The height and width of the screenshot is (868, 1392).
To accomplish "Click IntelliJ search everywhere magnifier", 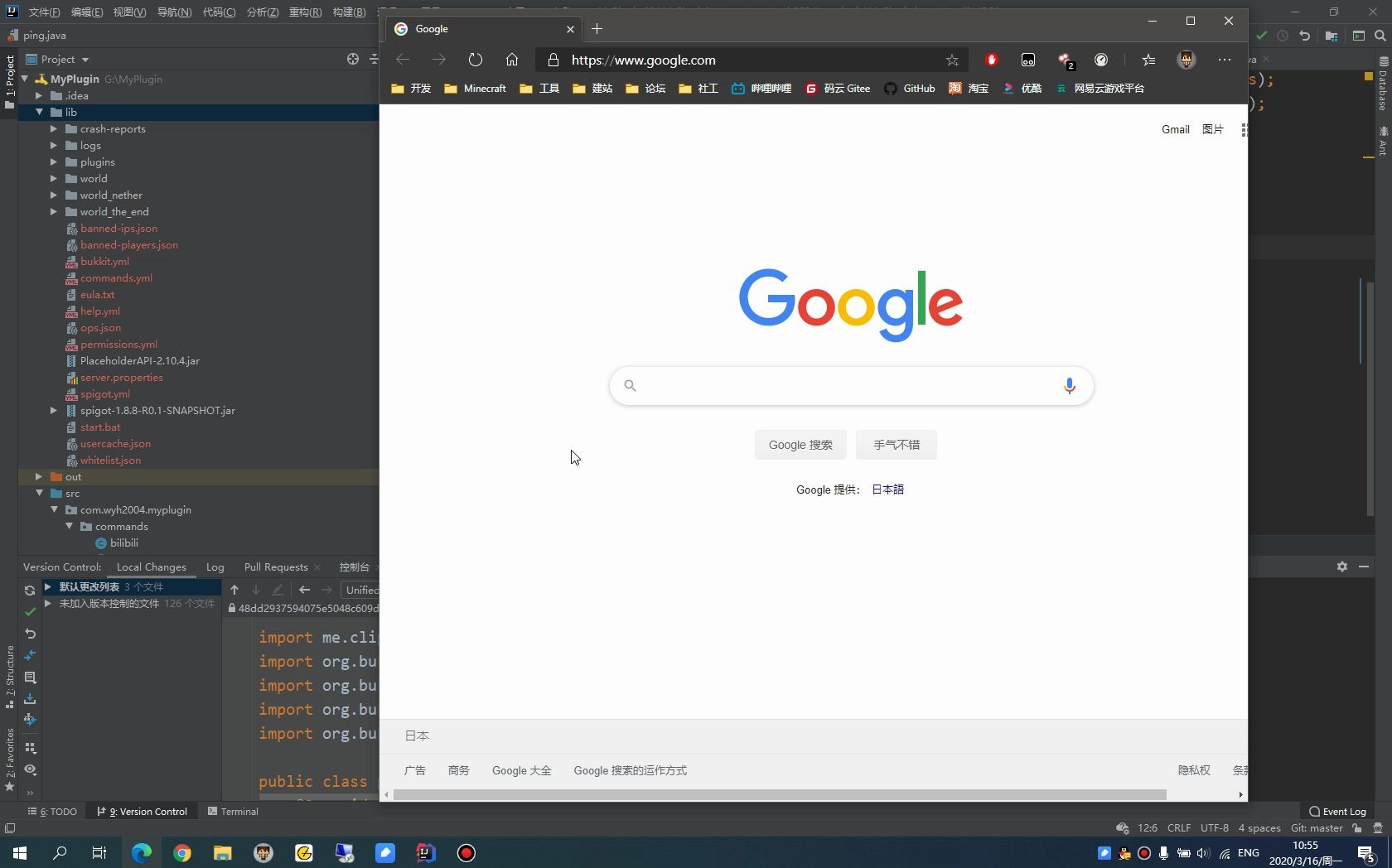I will [1380, 36].
